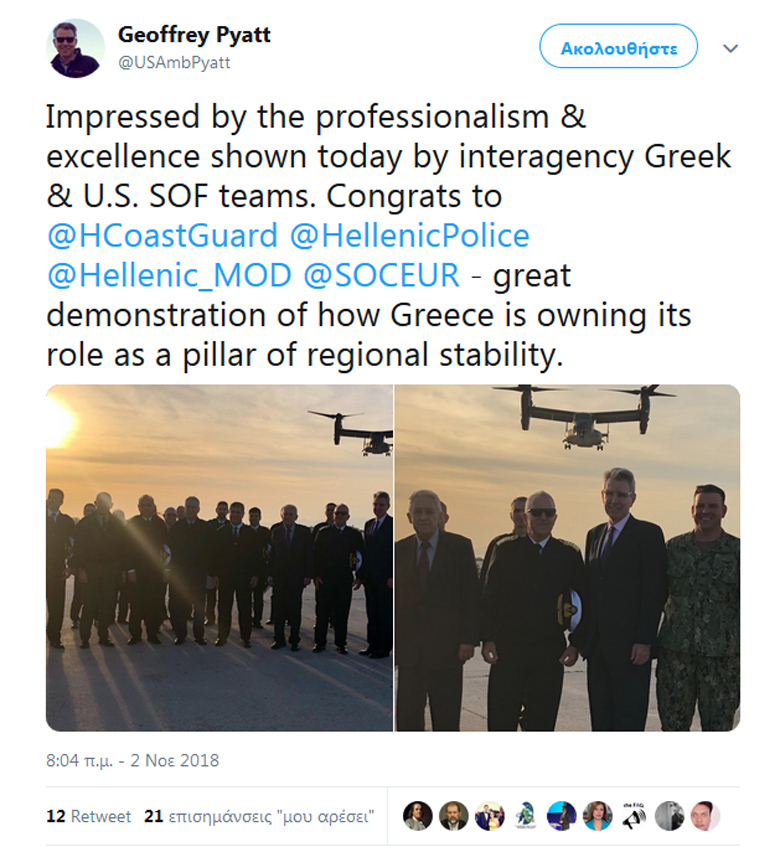View the left group photo on the tarmac
This screenshot has height=847, width=780.
click(219, 557)
